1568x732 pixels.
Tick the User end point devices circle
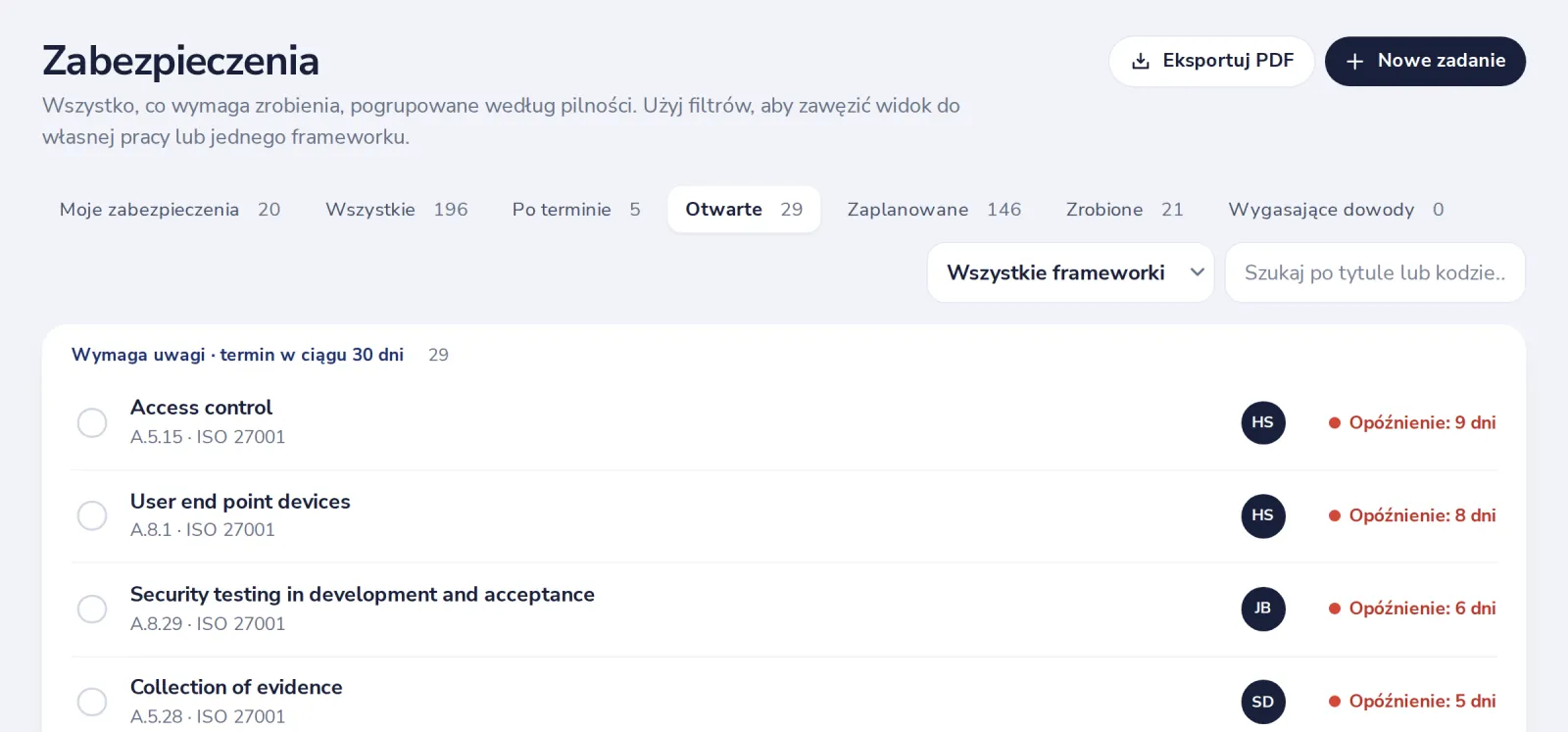(x=92, y=515)
